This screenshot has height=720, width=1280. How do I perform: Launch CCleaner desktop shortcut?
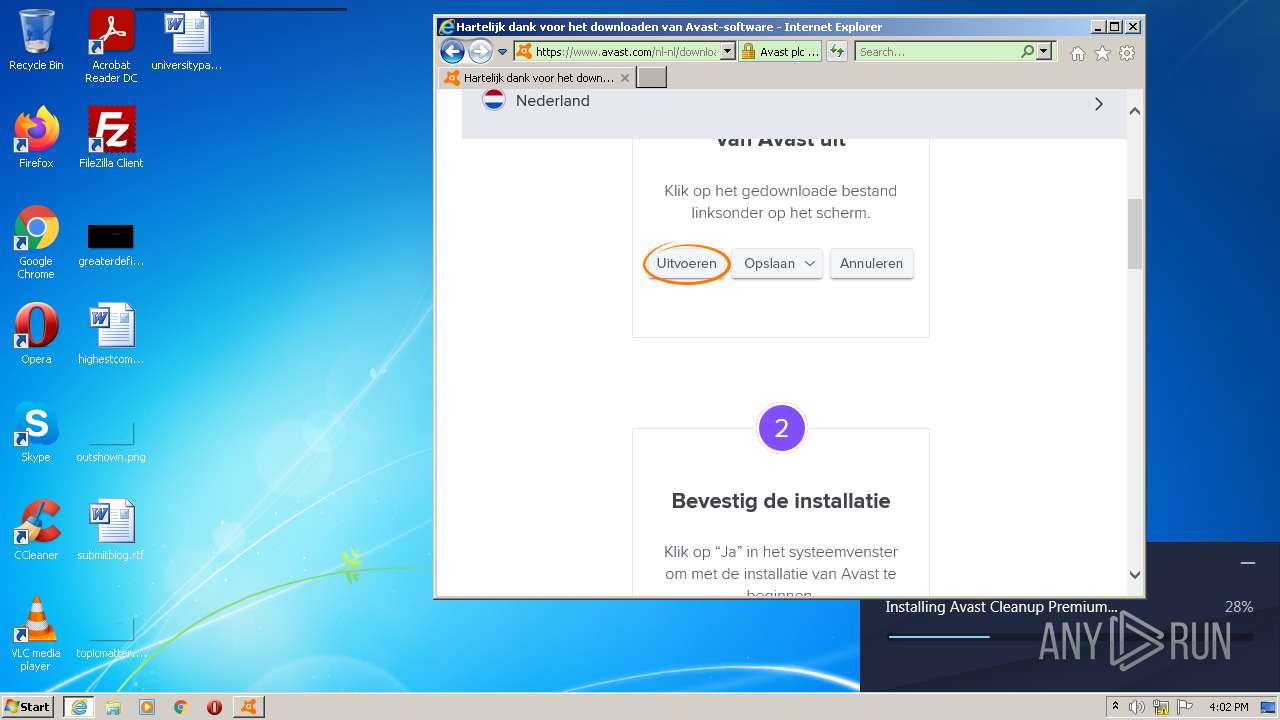(x=36, y=530)
